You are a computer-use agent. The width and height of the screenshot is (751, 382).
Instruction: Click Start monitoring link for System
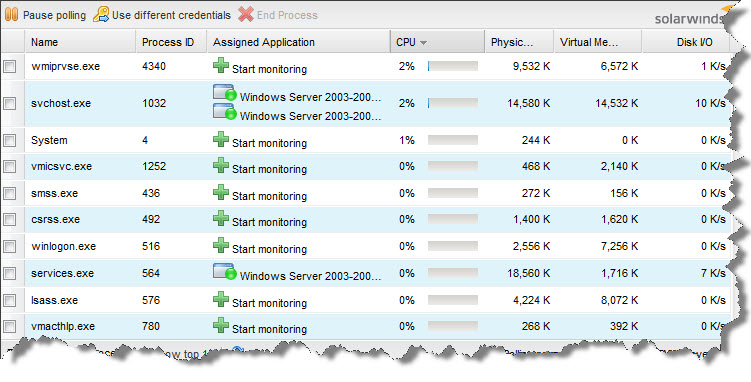coord(269,143)
